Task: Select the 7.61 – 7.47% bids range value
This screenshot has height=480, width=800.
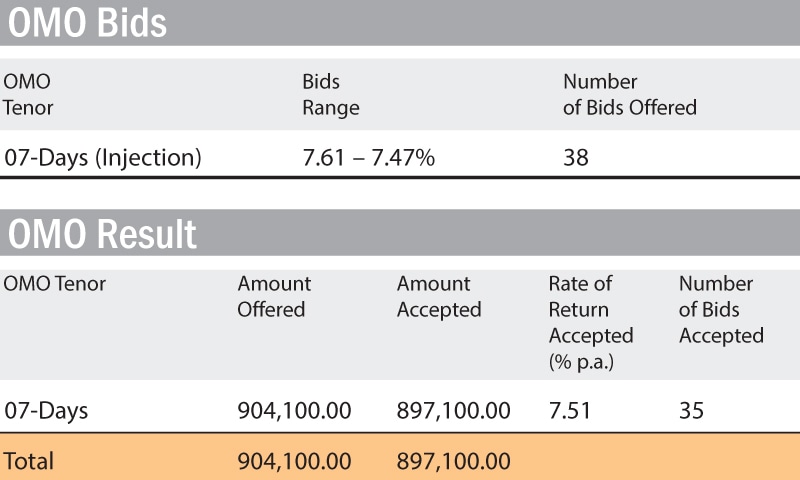Action: click(368, 157)
